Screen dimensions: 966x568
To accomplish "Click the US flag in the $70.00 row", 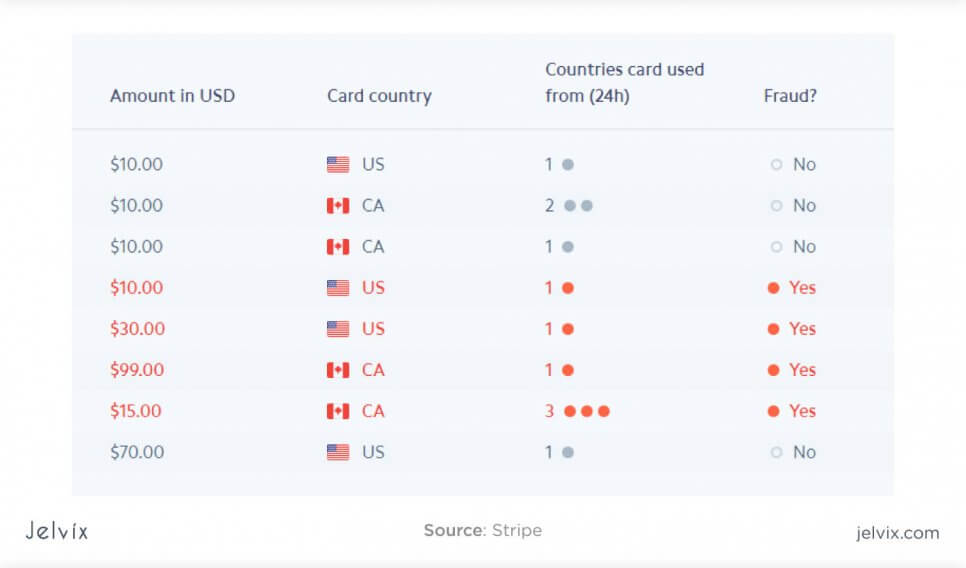I will click(x=338, y=452).
